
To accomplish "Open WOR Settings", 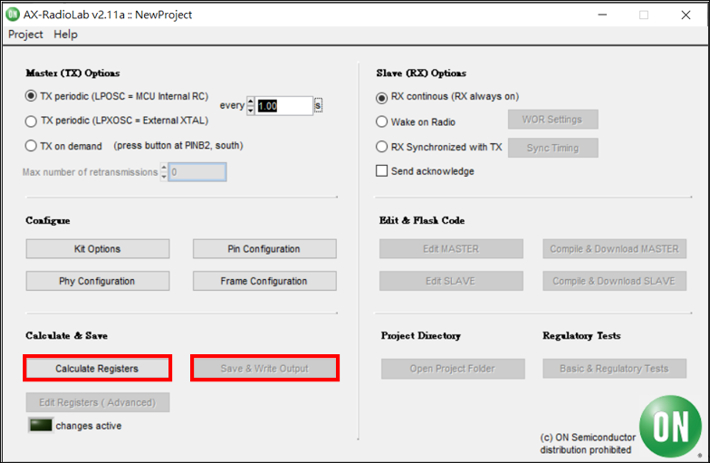I will tap(553, 119).
